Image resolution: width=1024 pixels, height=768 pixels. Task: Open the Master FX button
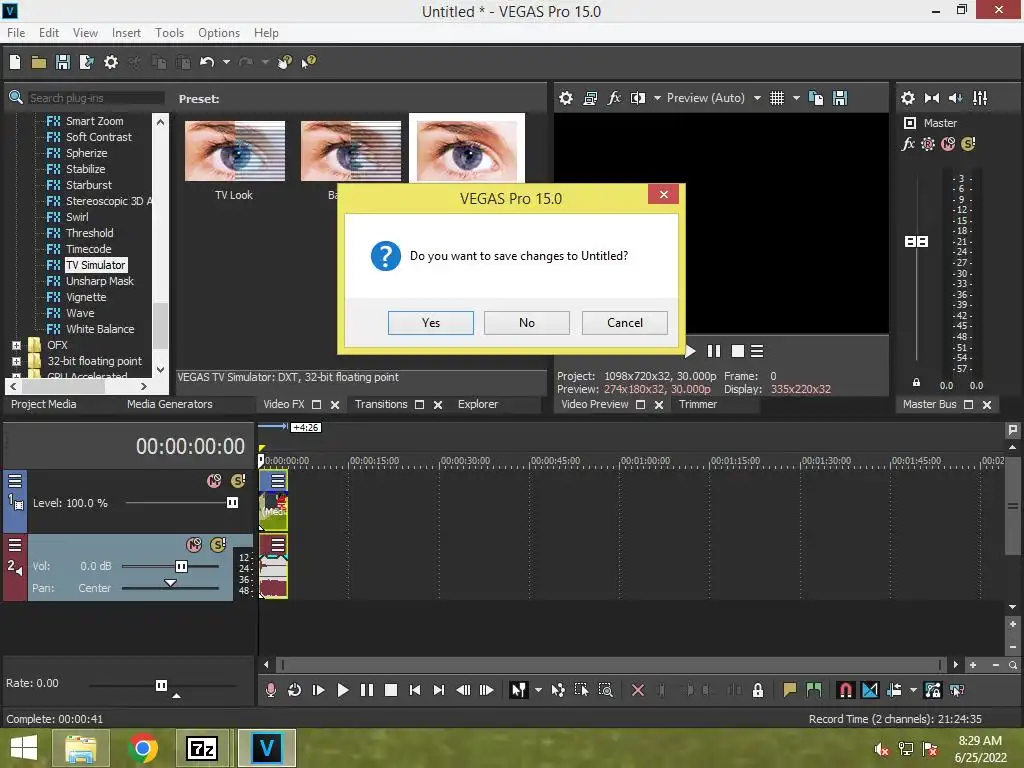click(908, 144)
